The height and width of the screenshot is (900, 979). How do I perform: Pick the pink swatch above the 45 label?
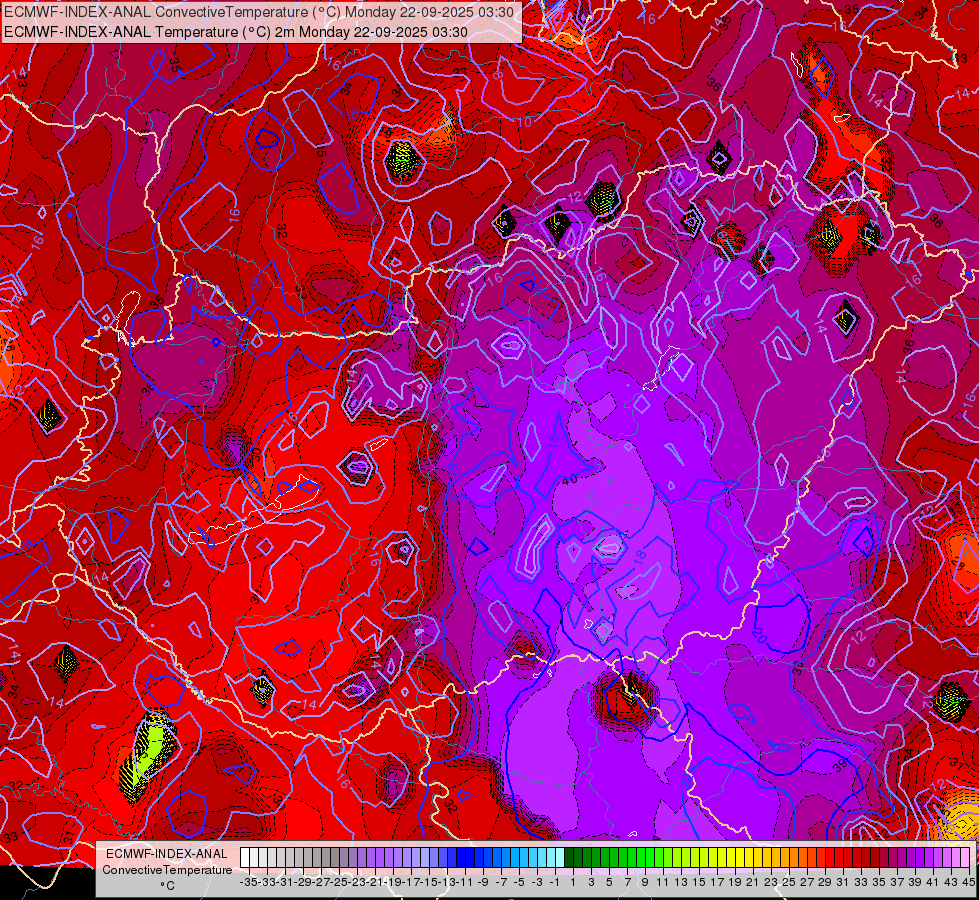tap(965, 858)
